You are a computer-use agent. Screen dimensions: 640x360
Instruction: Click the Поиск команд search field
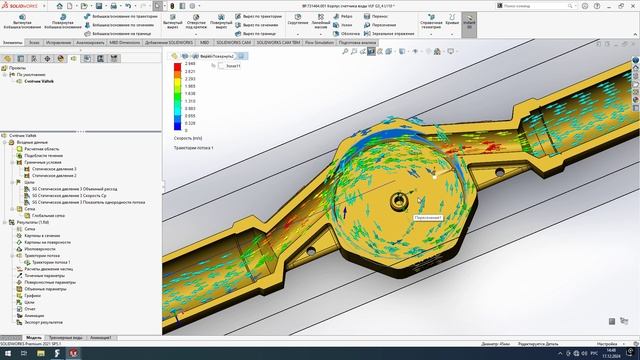535,6
